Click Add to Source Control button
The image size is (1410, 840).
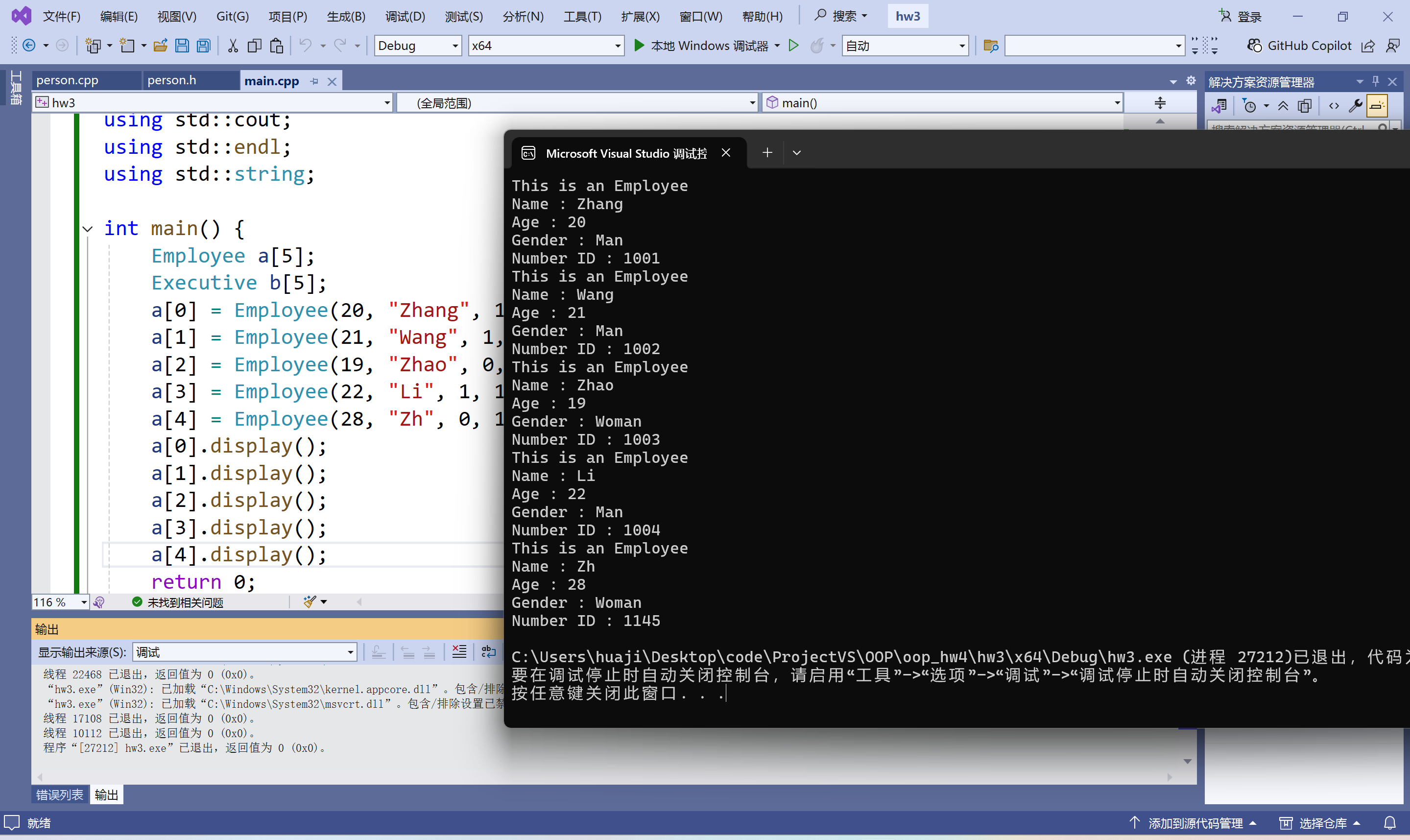1194,823
